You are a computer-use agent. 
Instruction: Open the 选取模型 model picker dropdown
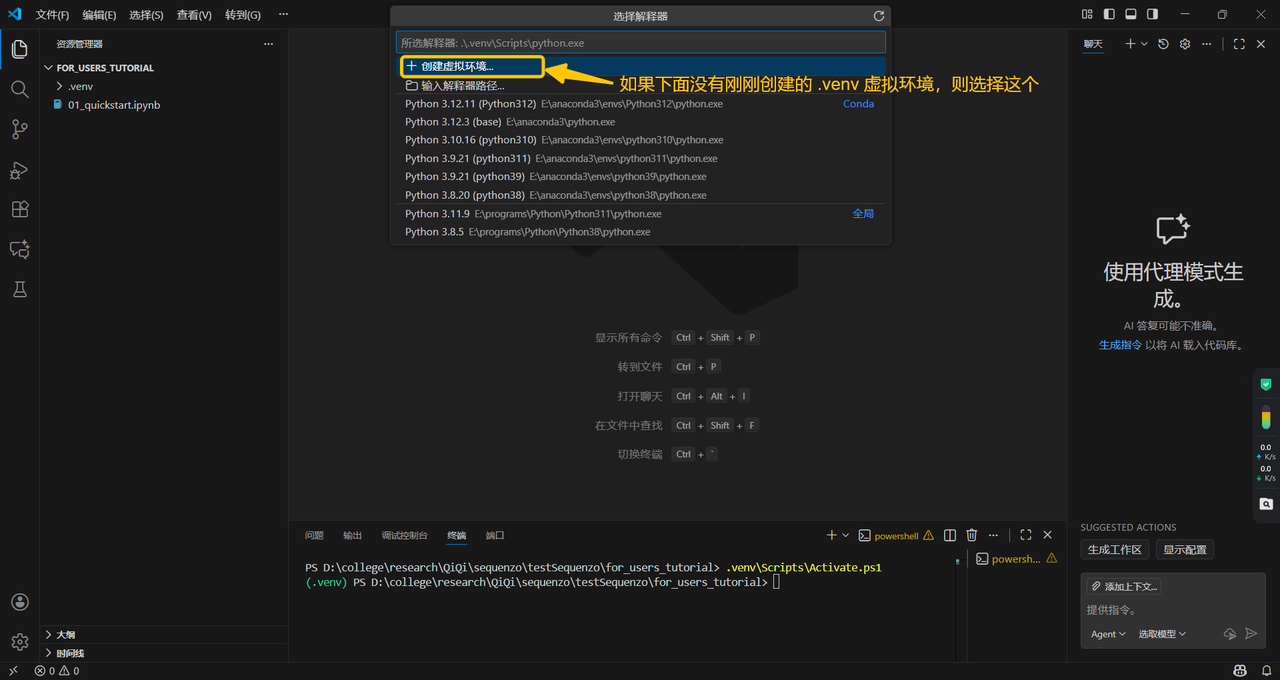[1162, 634]
